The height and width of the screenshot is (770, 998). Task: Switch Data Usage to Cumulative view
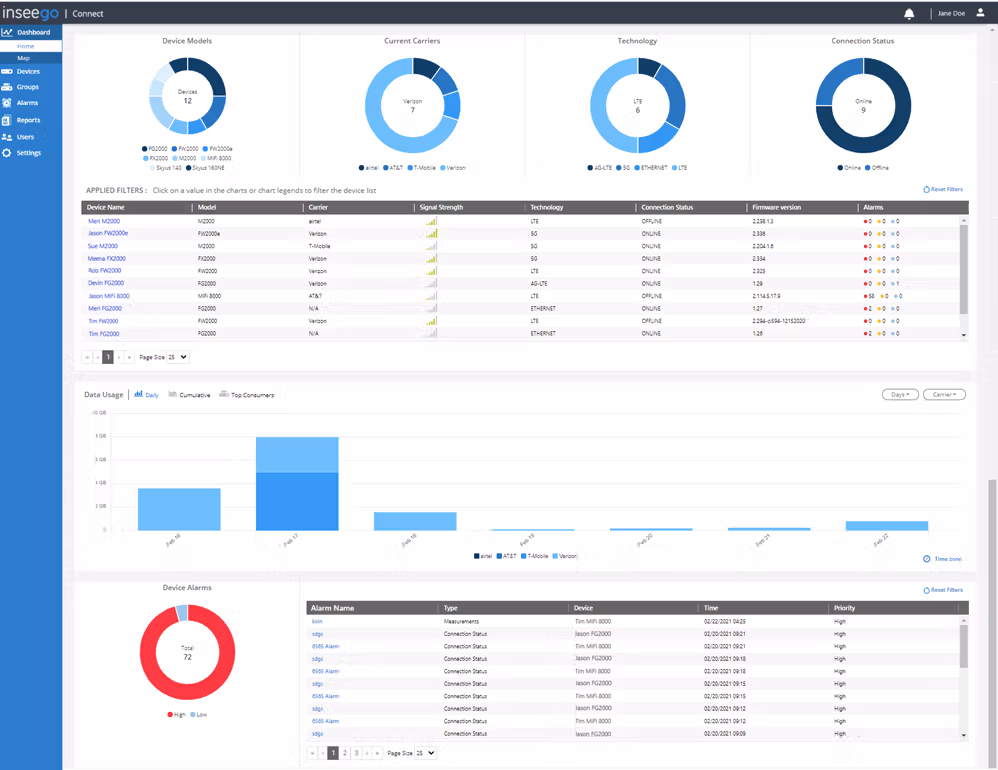[195, 395]
